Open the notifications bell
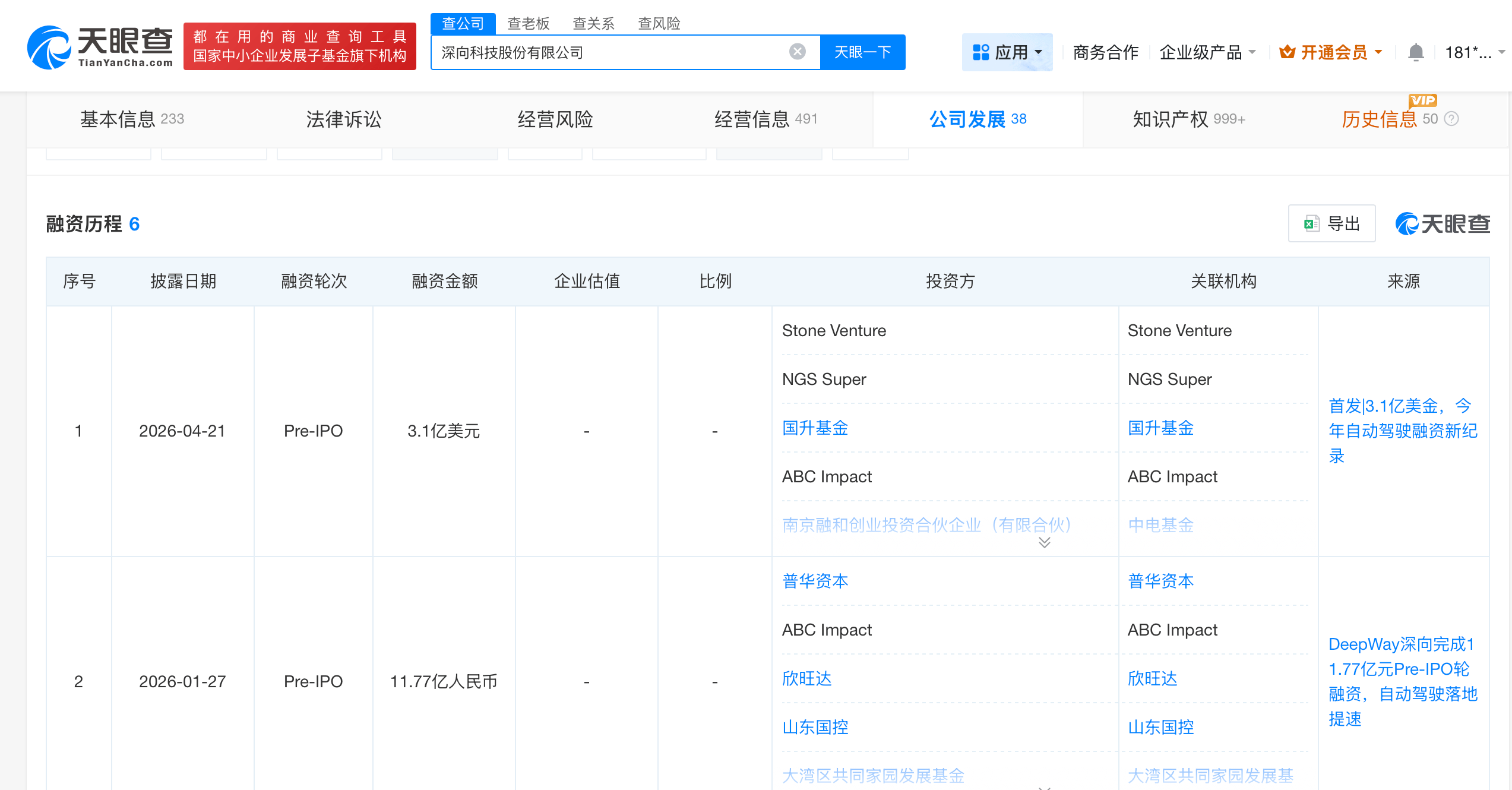Screen dimensions: 1512x790 click(1416, 52)
